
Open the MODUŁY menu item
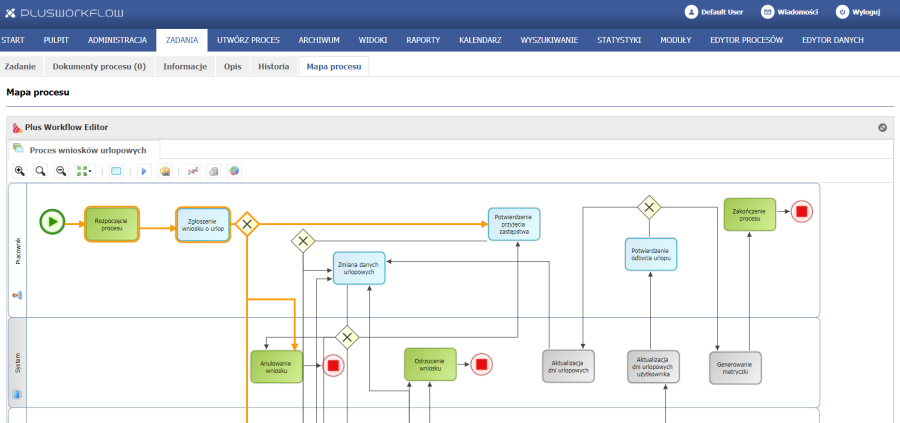(676, 40)
